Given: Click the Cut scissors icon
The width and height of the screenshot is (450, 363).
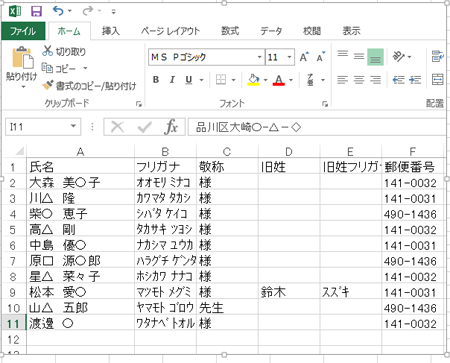Looking at the screenshot, I should click(47, 51).
